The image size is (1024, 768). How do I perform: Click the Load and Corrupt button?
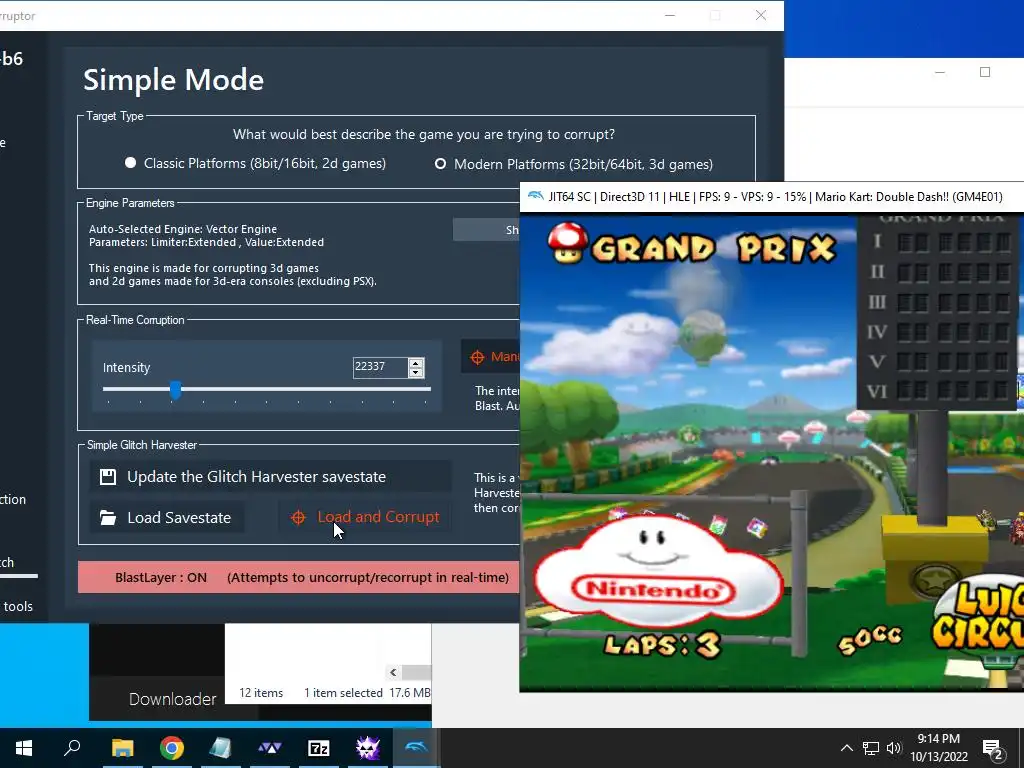(365, 517)
